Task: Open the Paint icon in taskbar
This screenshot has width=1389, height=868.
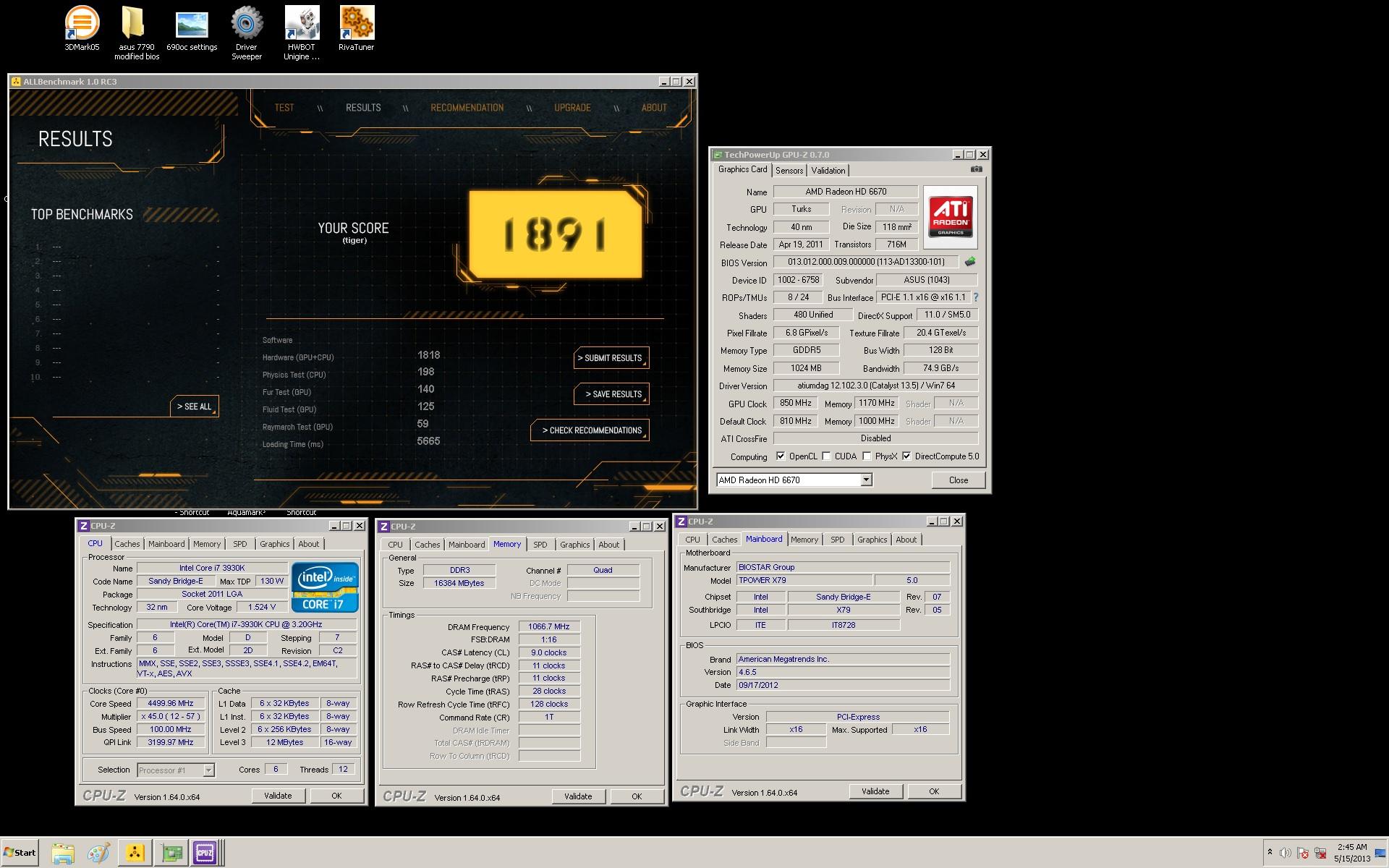Action: pyautogui.click(x=98, y=853)
